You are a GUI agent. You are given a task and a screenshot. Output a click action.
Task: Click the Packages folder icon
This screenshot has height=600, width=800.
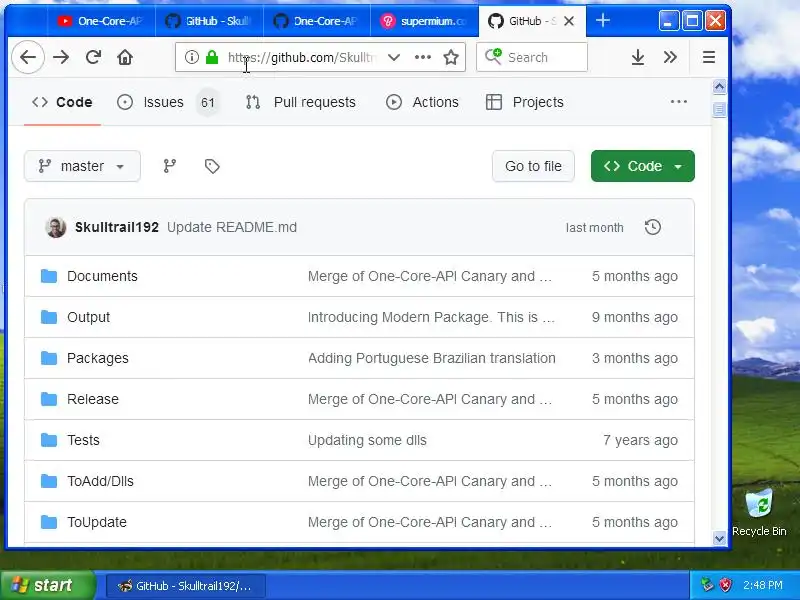click(x=49, y=358)
